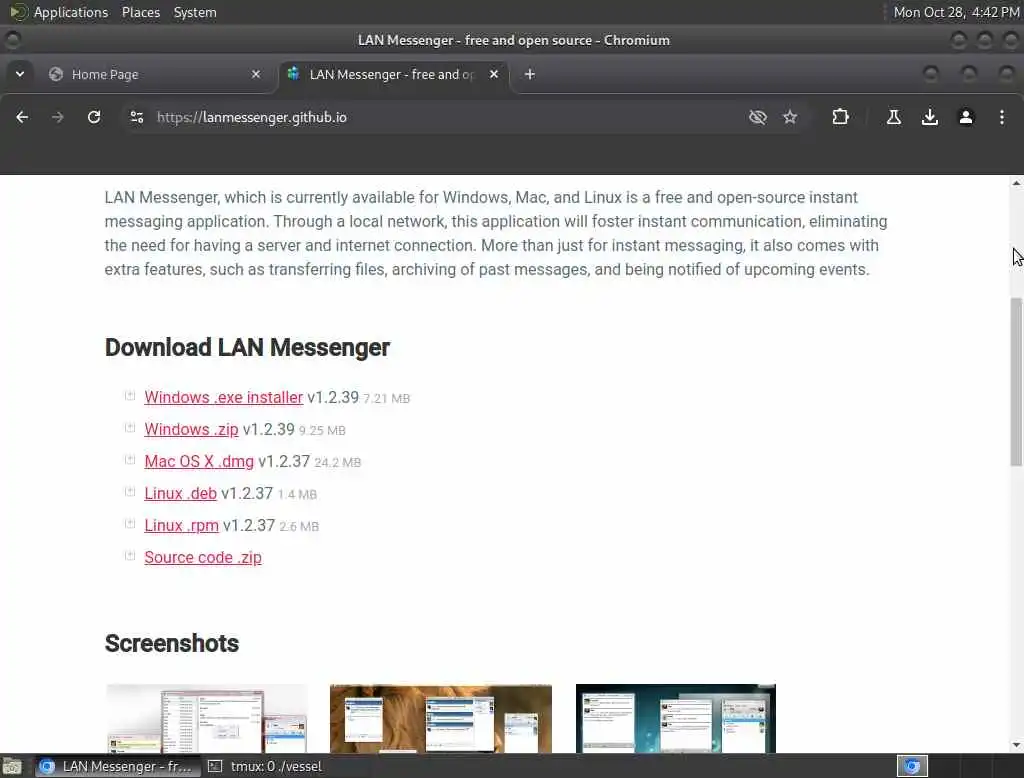The image size is (1024, 778).
Task: Click the Chromium tray icon in bottom panel
Action: tap(912, 766)
